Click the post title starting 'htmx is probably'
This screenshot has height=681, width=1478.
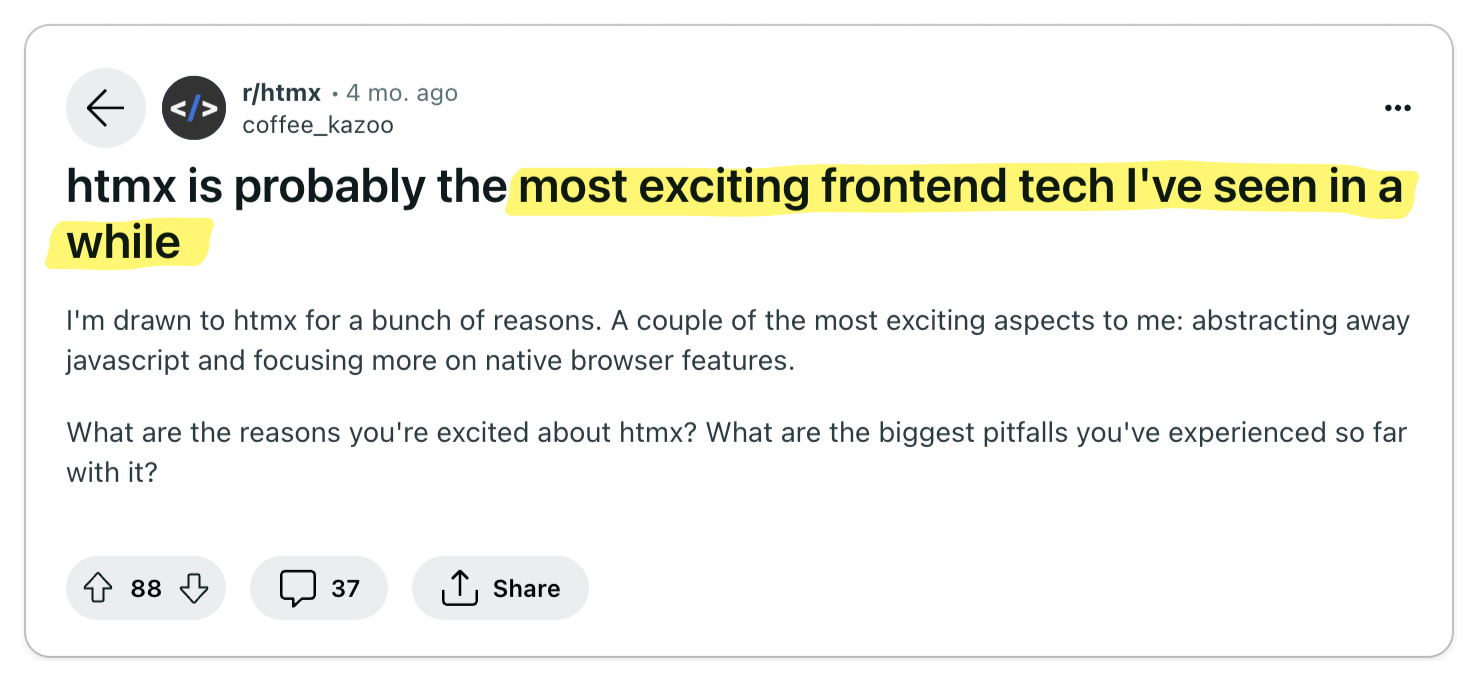[x=735, y=215]
